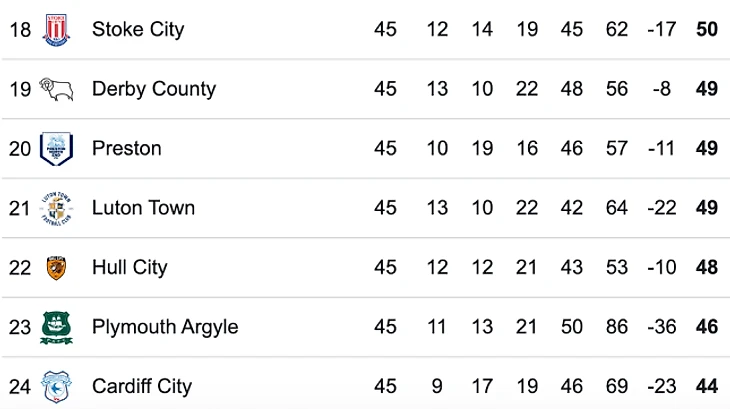Screen dimensions: 730x409
Task: Click Plymouth Argyle's -36 goal difference
Action: pyautogui.click(x=661, y=327)
